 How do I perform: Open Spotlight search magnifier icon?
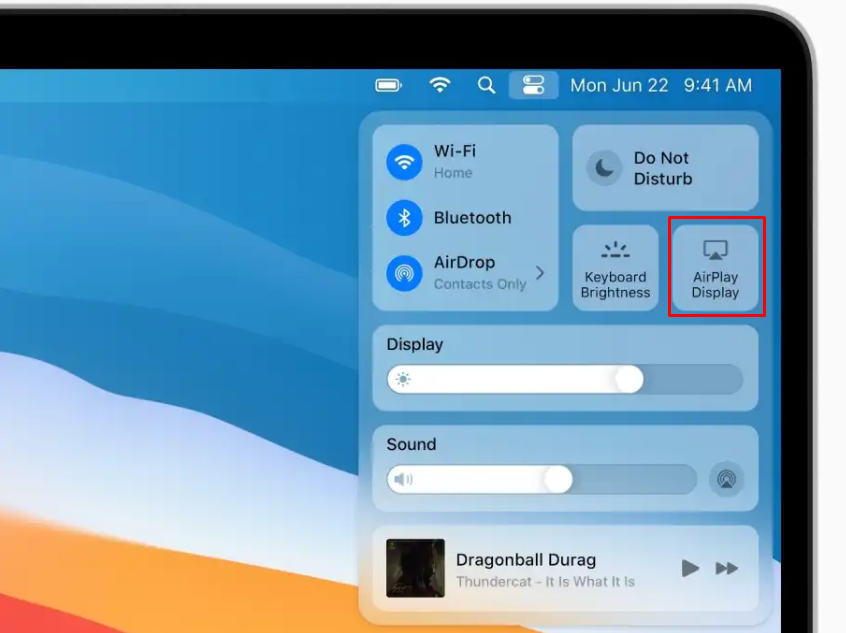pyautogui.click(x=486, y=85)
